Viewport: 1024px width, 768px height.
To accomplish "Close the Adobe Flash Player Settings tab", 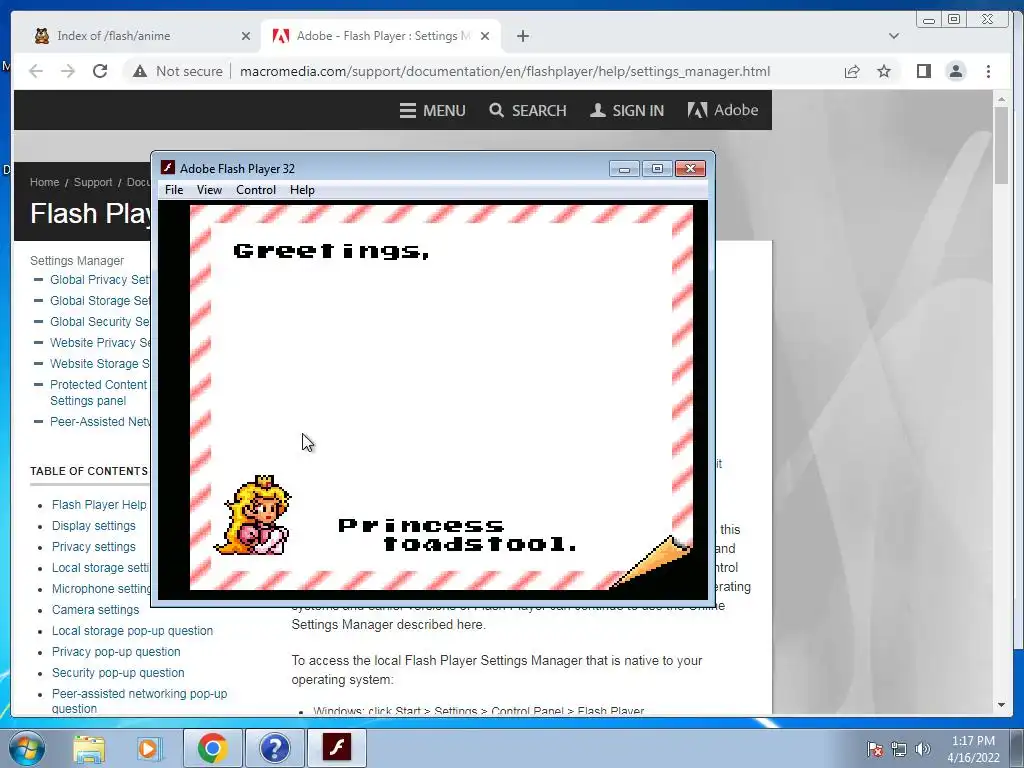I will coord(485,36).
